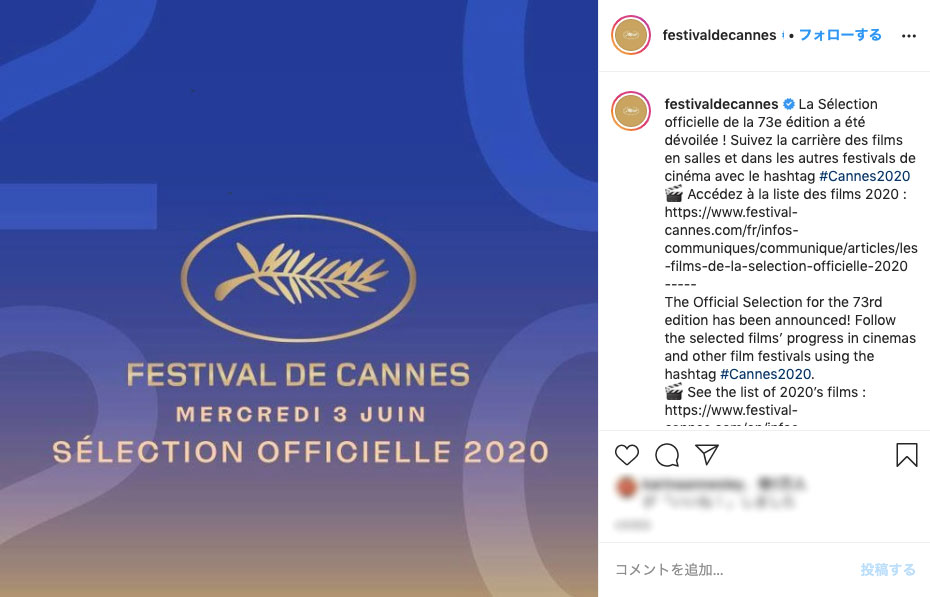
Task: Open the three-dot more options menu
Action: (908, 36)
